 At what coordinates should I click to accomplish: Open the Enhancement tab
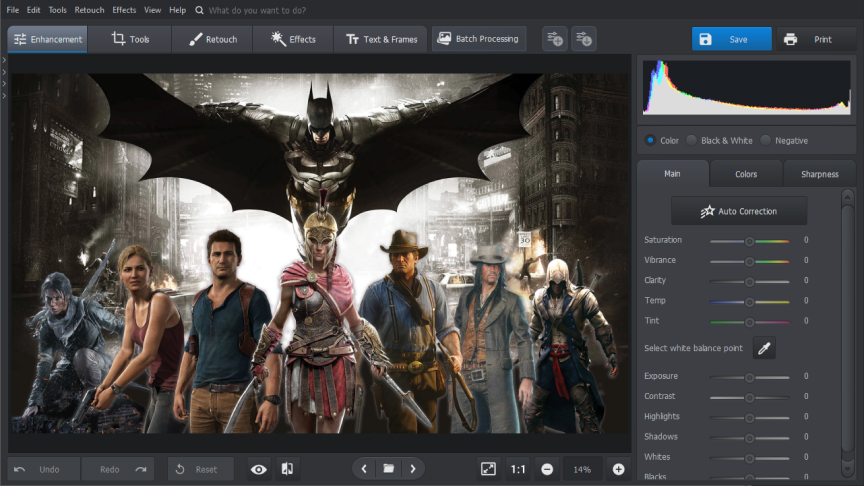click(x=47, y=39)
